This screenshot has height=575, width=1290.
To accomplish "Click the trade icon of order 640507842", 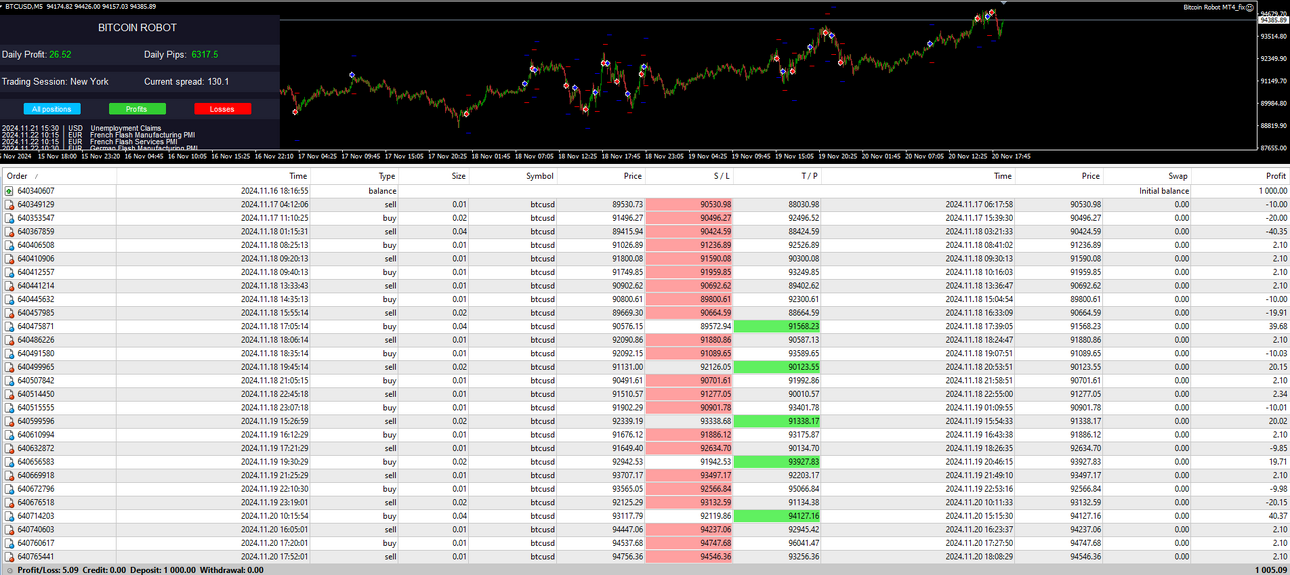I will pyautogui.click(x=9, y=380).
